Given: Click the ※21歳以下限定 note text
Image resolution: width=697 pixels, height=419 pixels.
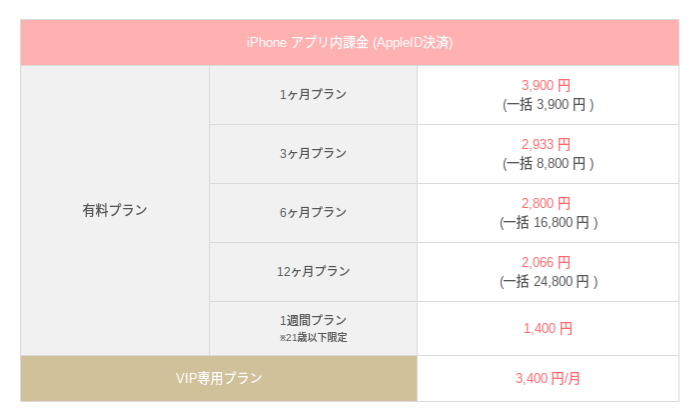Looking at the screenshot, I should (x=313, y=338).
